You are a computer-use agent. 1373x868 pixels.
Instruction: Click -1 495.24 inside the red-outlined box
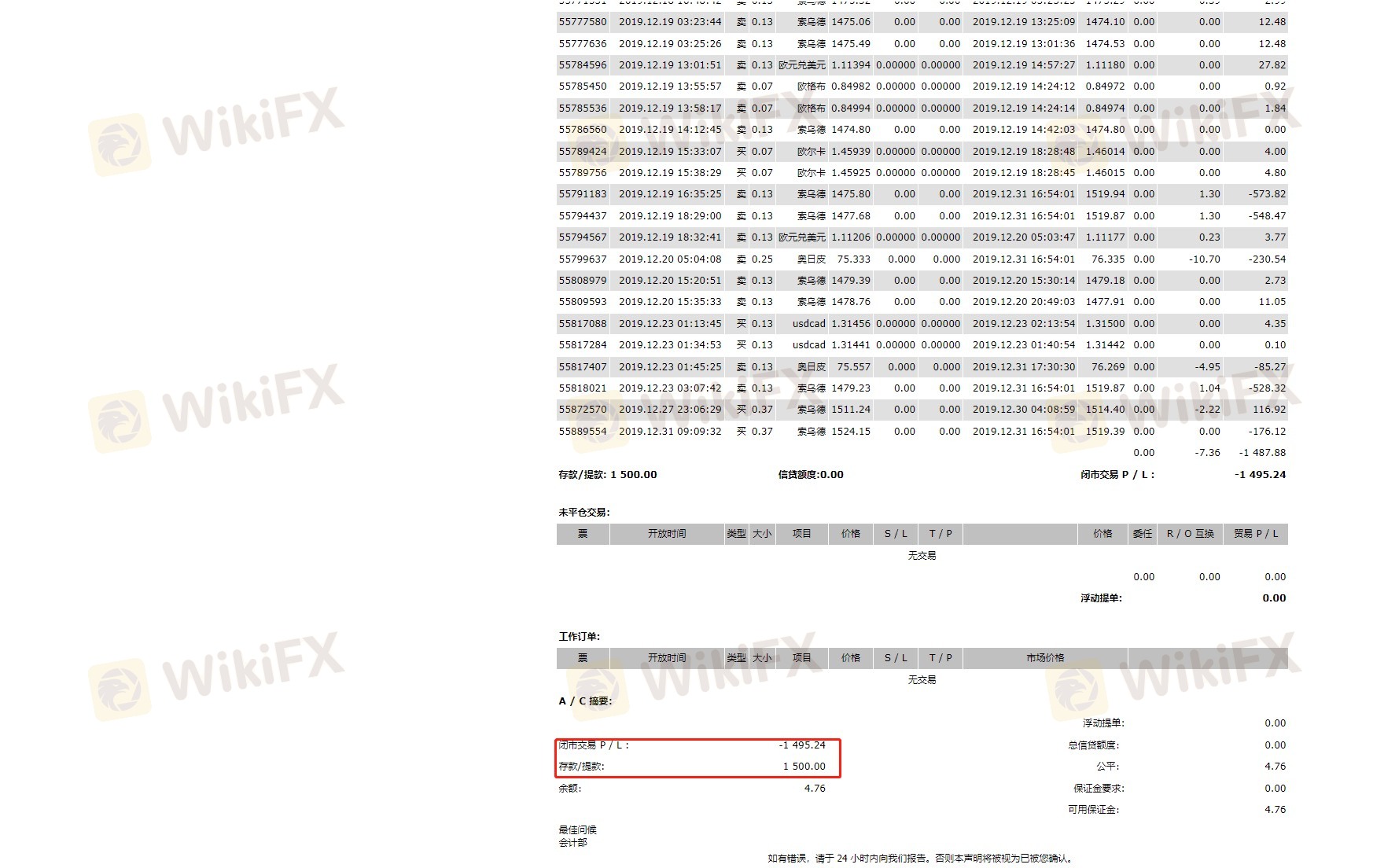pos(802,745)
